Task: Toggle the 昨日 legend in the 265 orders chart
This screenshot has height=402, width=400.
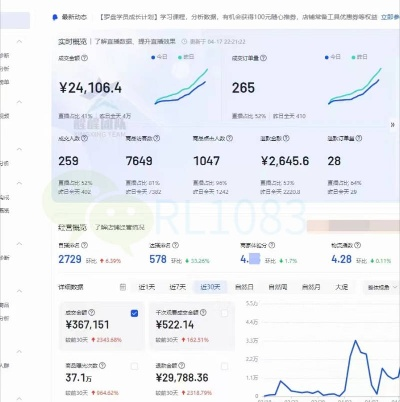Action: [x=359, y=57]
